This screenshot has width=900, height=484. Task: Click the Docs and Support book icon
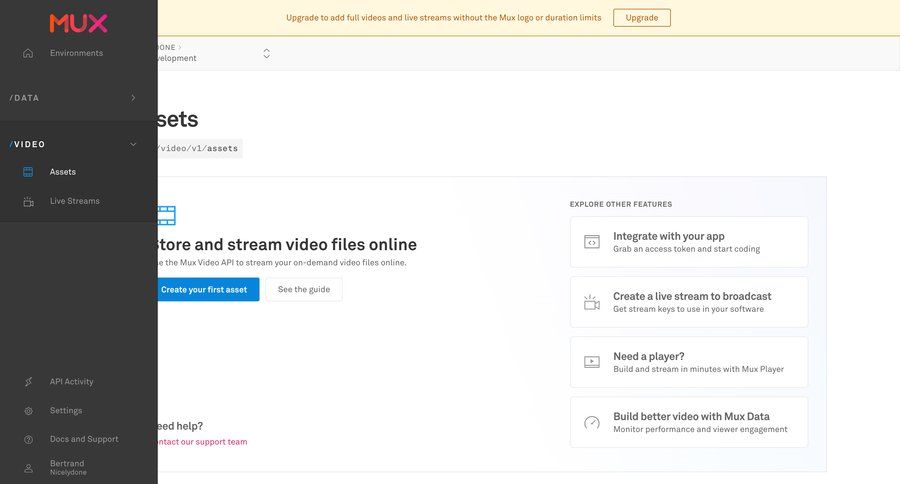28,439
